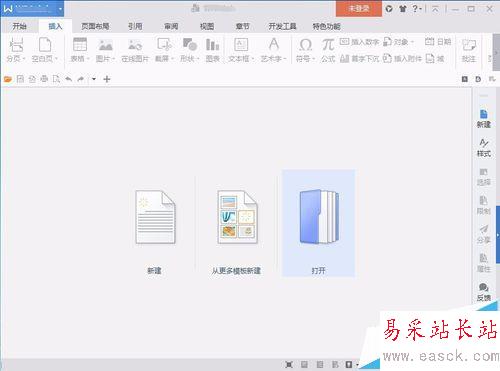This screenshot has width=500, height=371.
Task: Open the 开始 ribbon tab
Action: (19, 26)
